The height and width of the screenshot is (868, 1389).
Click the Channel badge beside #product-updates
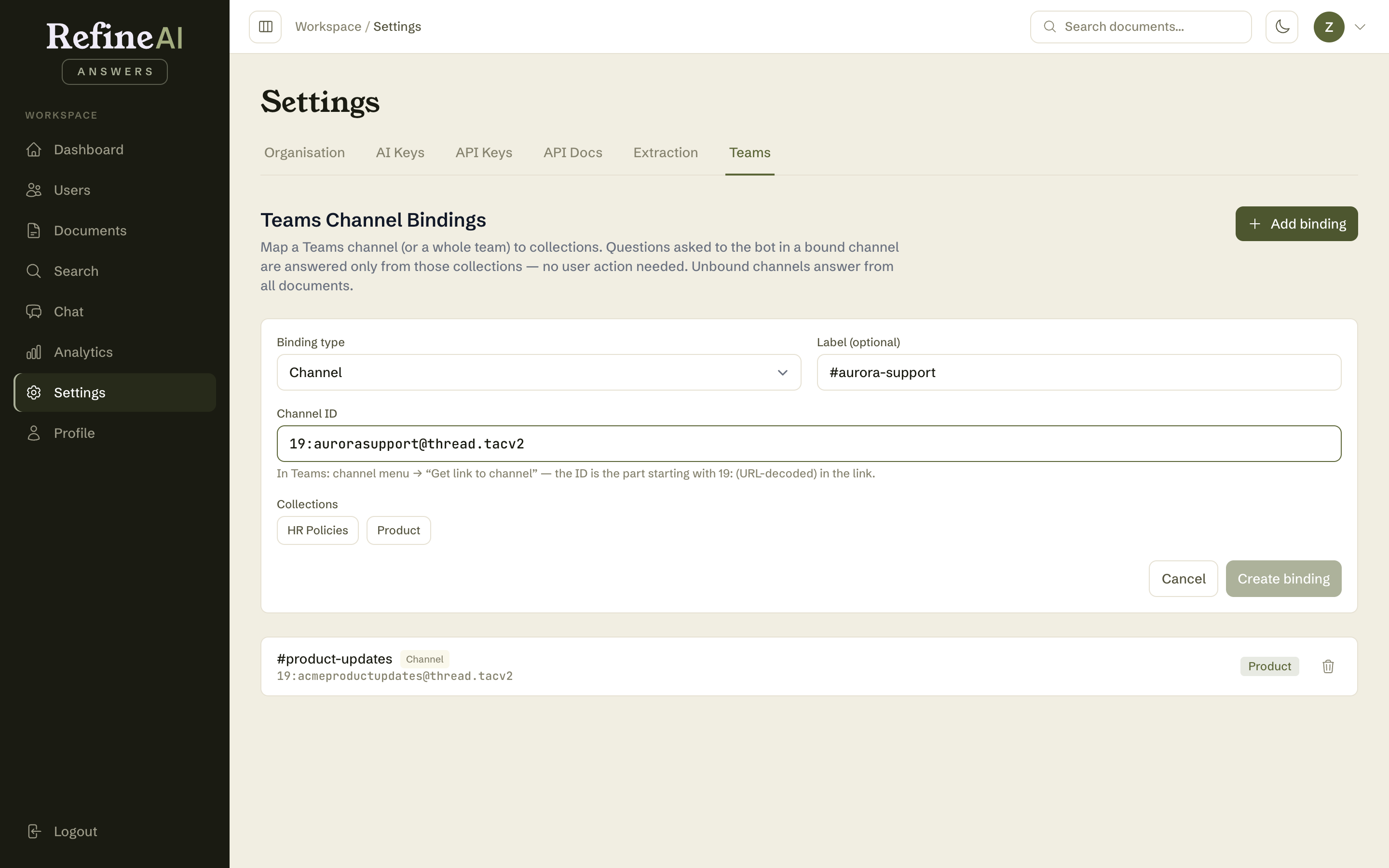[x=425, y=659]
